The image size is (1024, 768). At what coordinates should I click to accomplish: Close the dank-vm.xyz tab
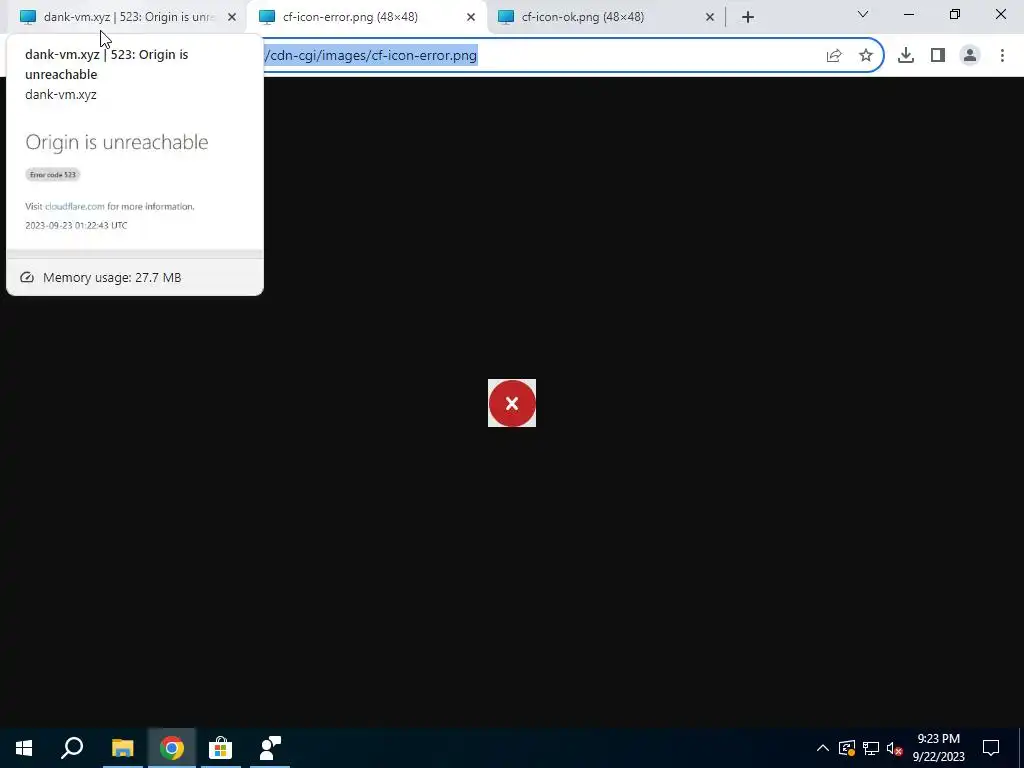click(232, 17)
